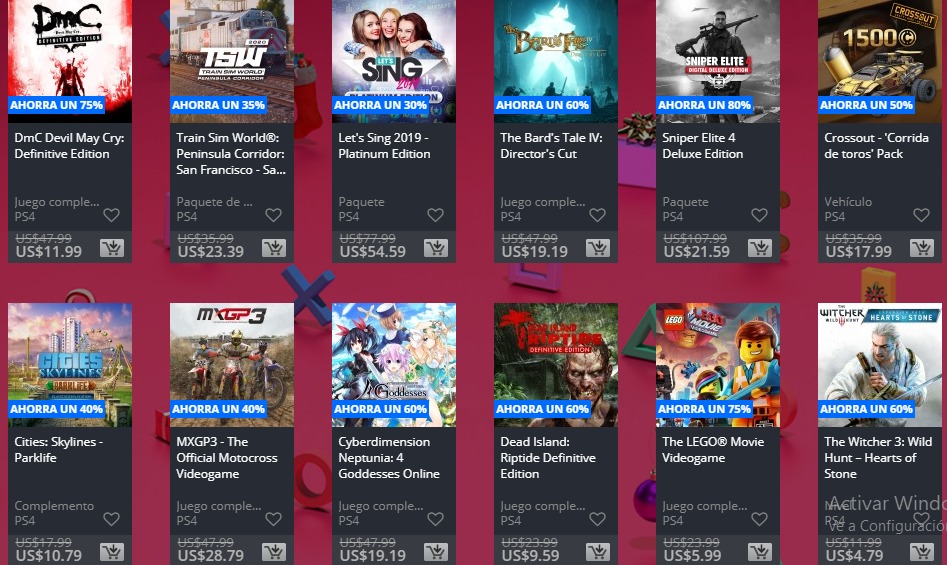
Task: Open Crossout 1500 coins pack cover image
Action: pyautogui.click(x=879, y=61)
